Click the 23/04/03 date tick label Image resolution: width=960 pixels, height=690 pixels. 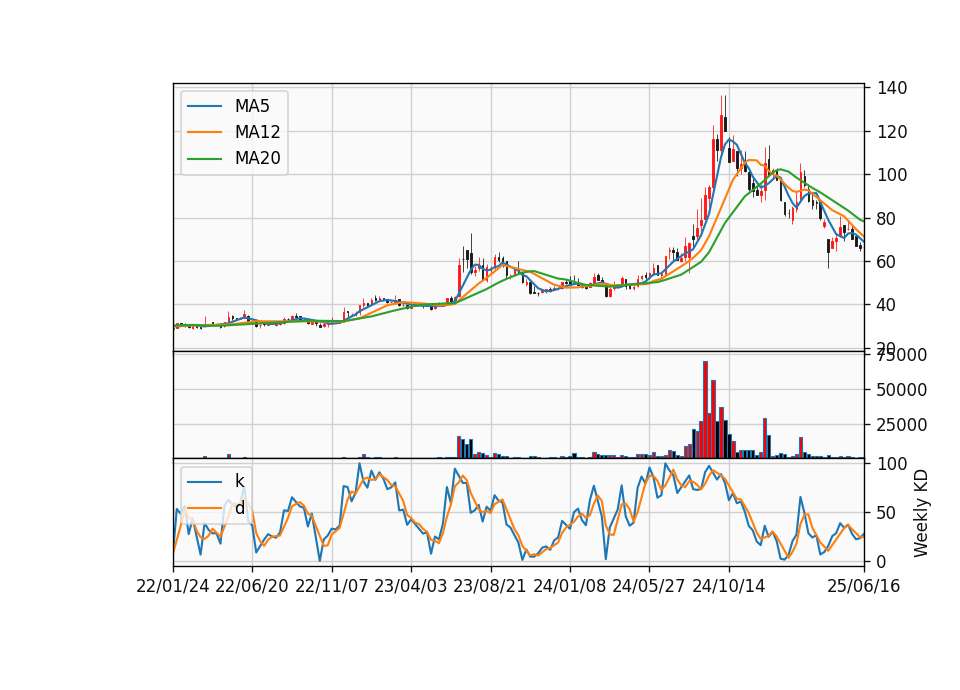point(411,587)
